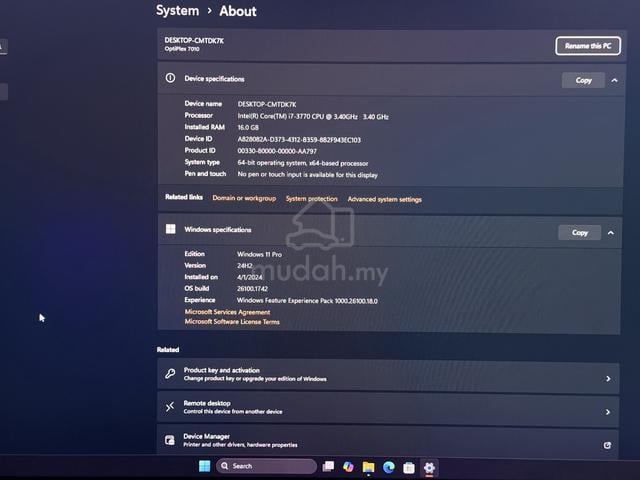Open the Remote desktop settings row
Viewport: 640px width, 480px height.
point(388,409)
